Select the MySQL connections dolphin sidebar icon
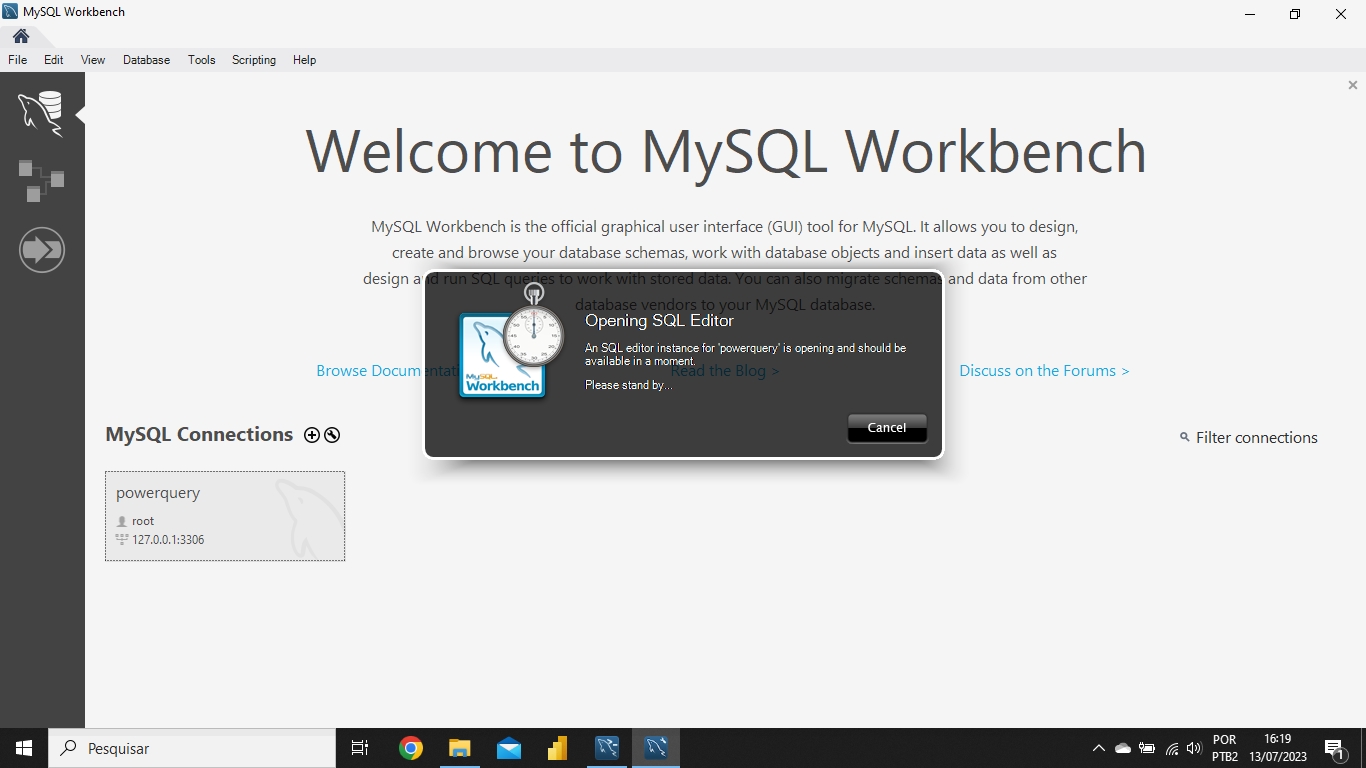Screen dimensions: 1366x768 tap(41, 113)
